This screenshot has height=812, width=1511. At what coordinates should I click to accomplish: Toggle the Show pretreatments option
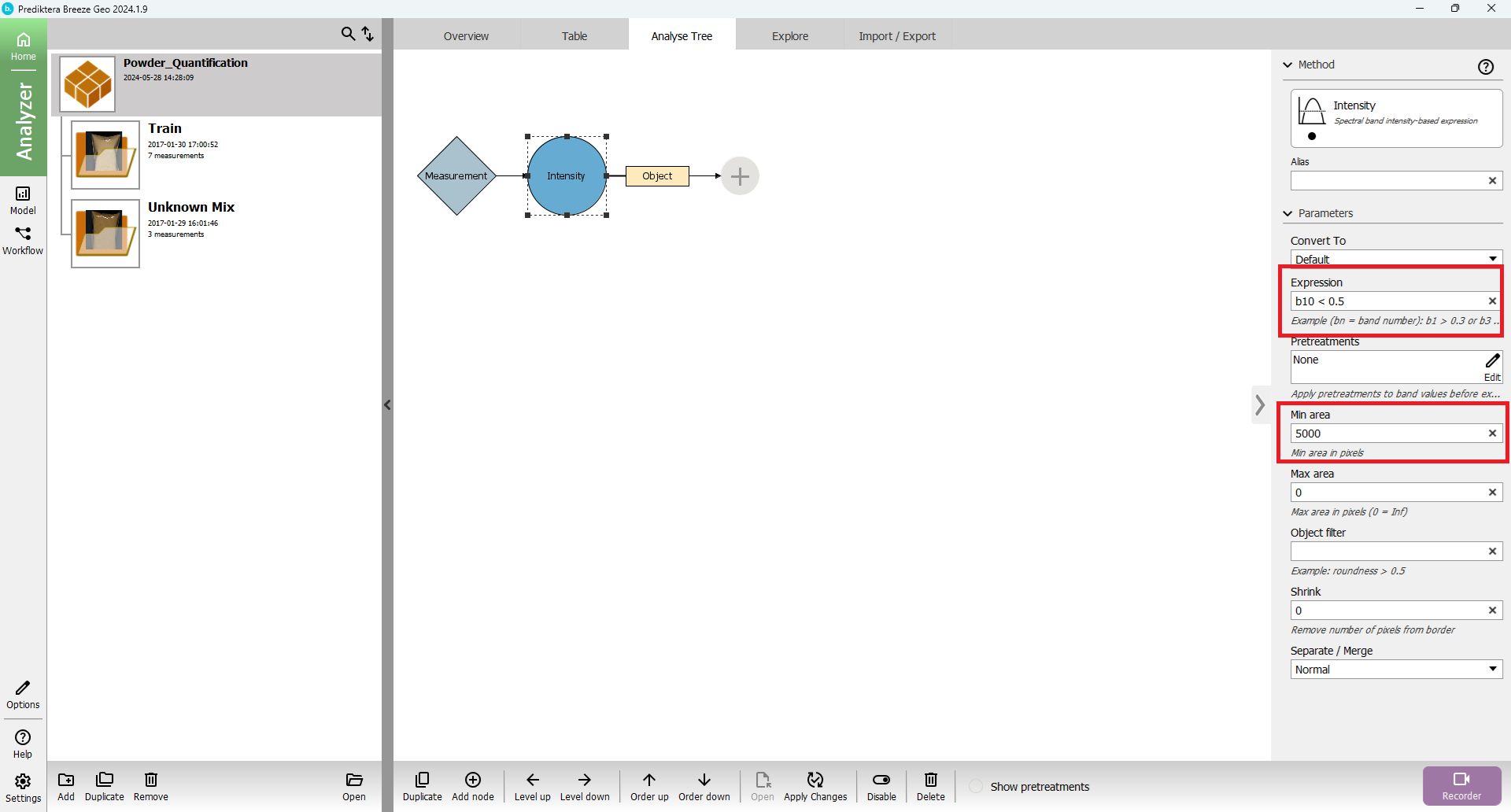[976, 787]
